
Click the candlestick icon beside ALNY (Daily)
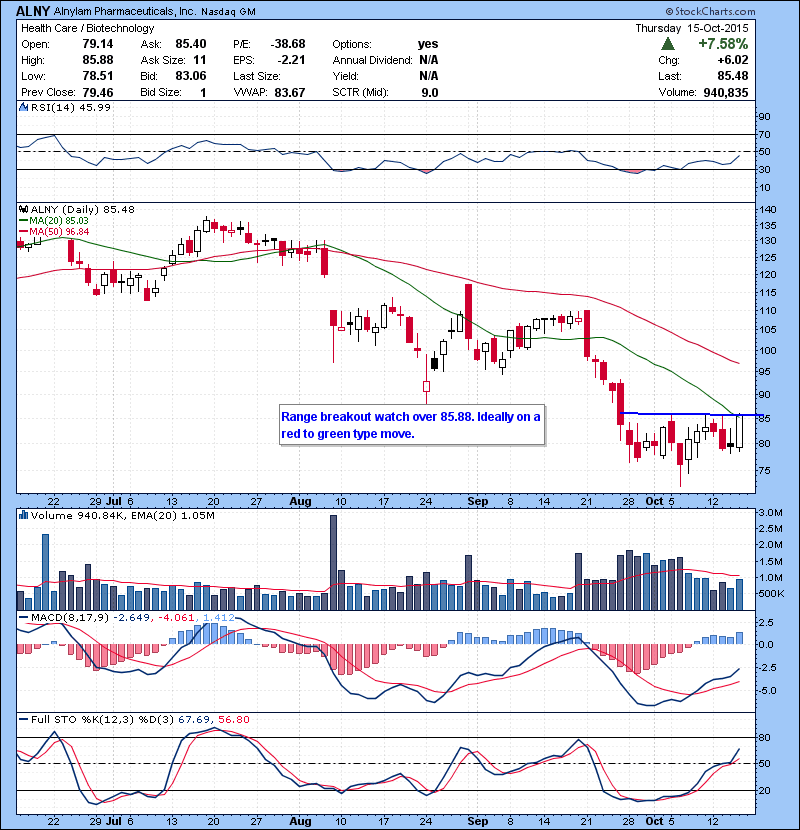pos(23,209)
